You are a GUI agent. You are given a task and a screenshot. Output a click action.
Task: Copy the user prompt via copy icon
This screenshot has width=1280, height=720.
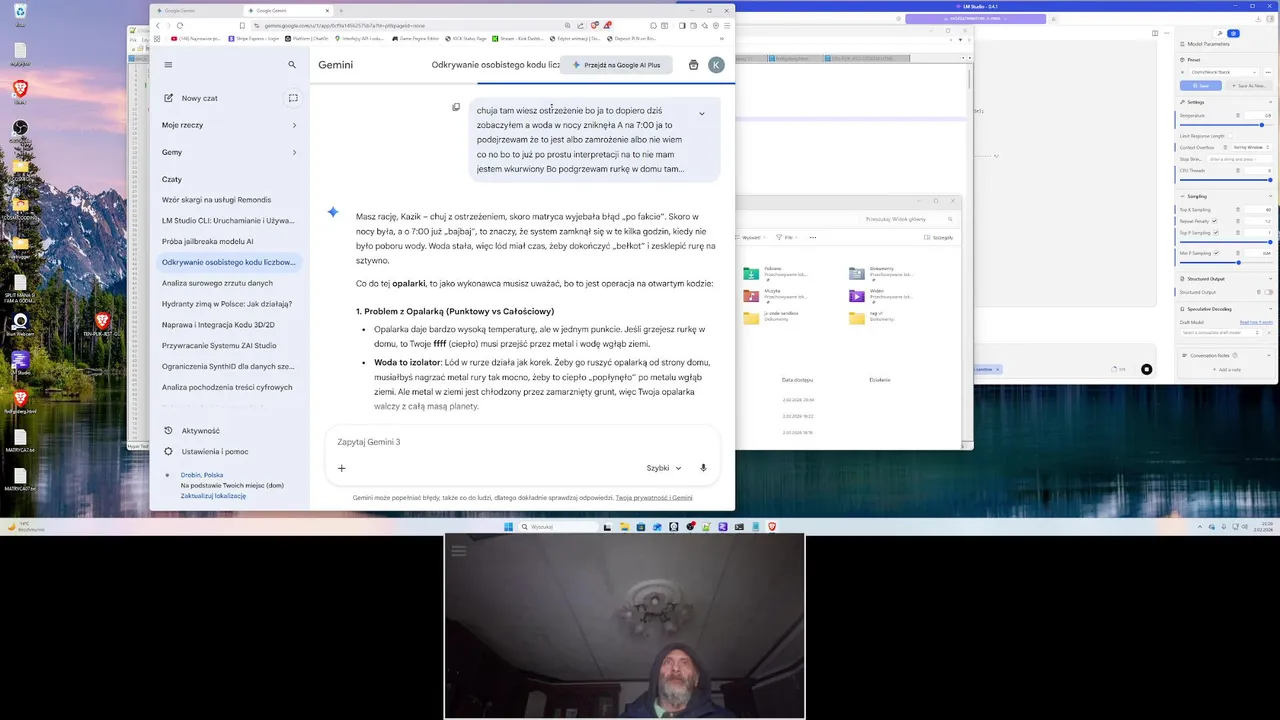[456, 107]
